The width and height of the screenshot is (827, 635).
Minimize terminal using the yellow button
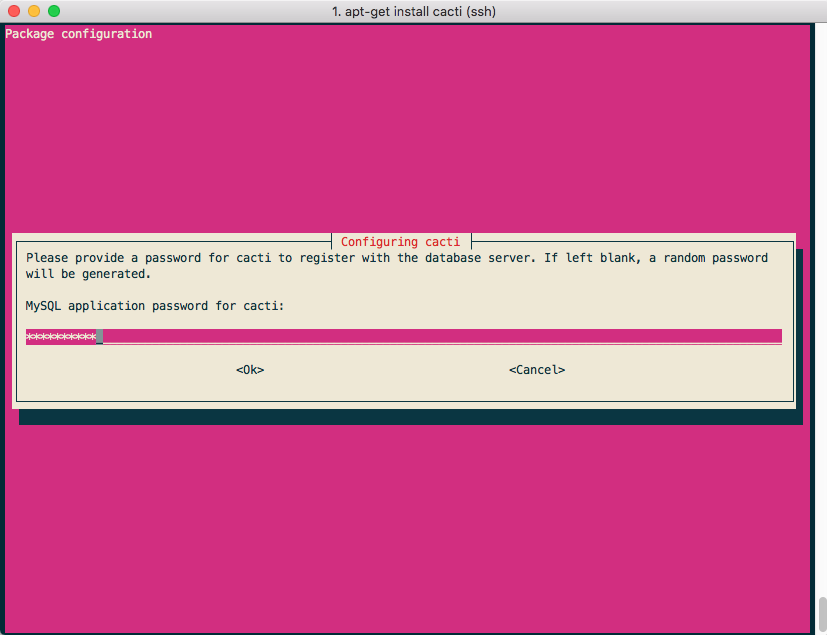click(34, 11)
